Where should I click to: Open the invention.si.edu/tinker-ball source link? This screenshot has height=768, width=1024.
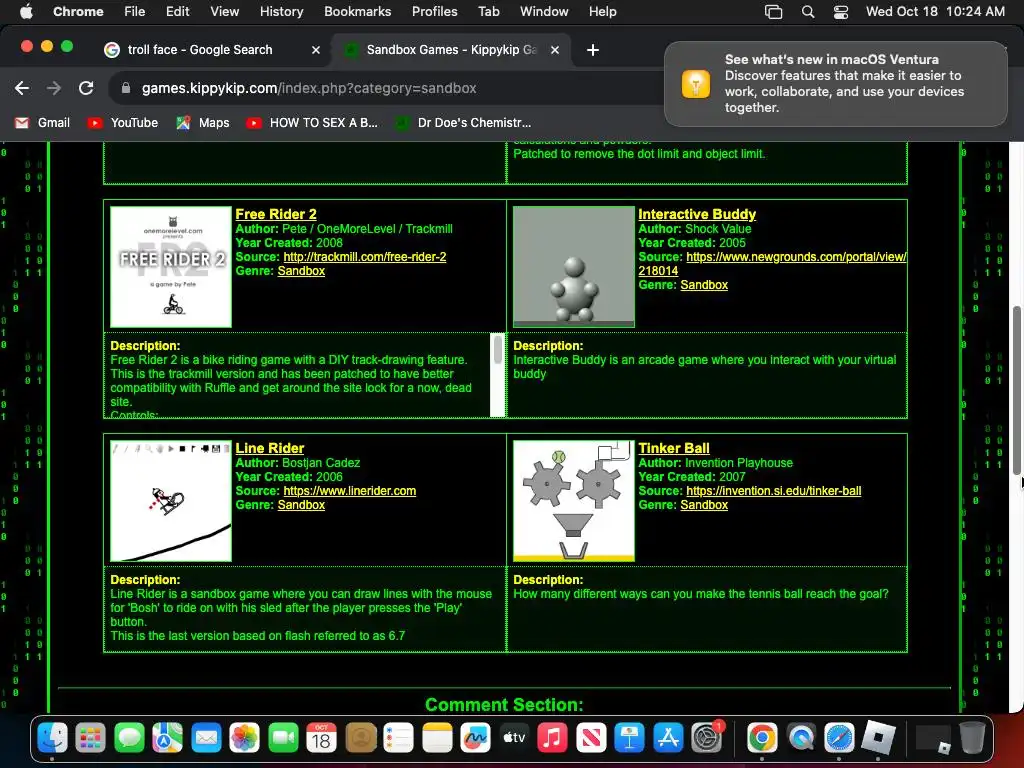pos(774,490)
